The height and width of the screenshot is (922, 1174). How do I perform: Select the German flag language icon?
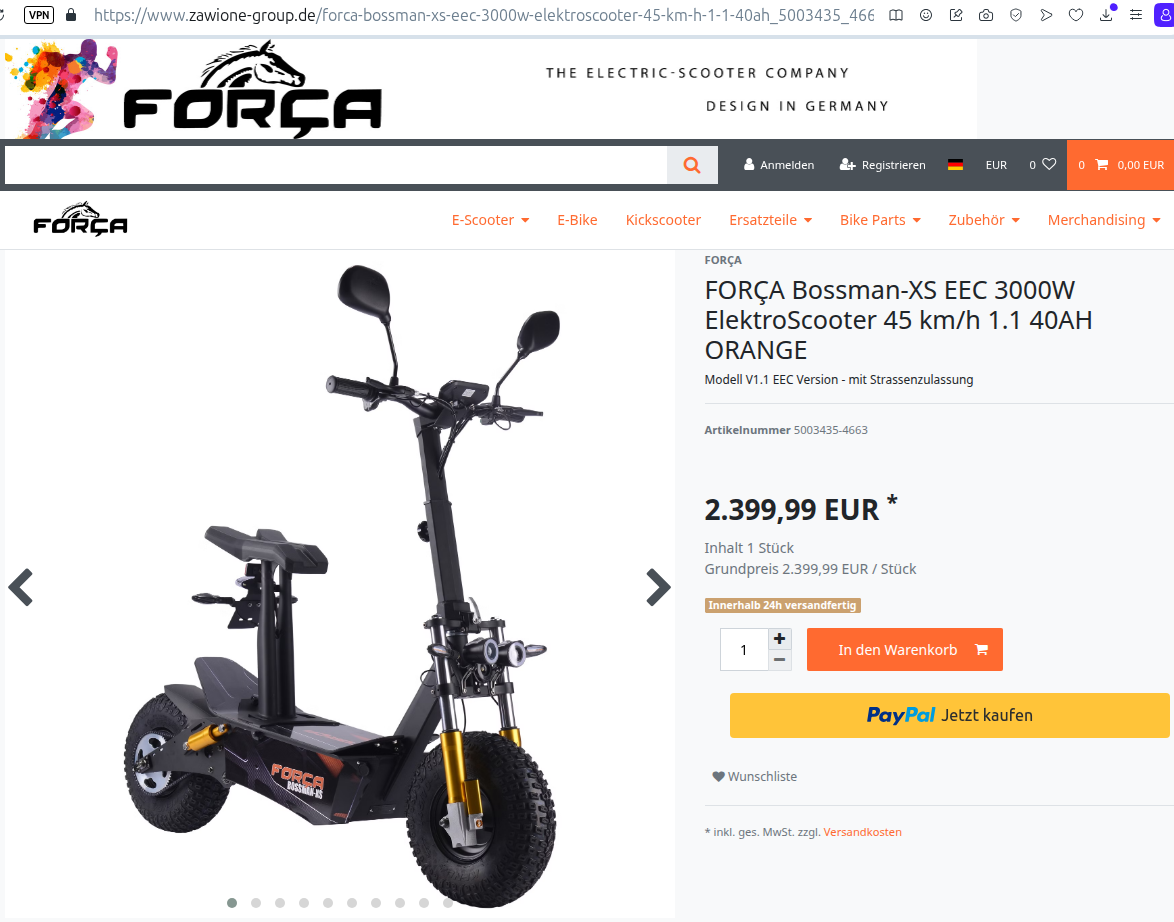955,165
